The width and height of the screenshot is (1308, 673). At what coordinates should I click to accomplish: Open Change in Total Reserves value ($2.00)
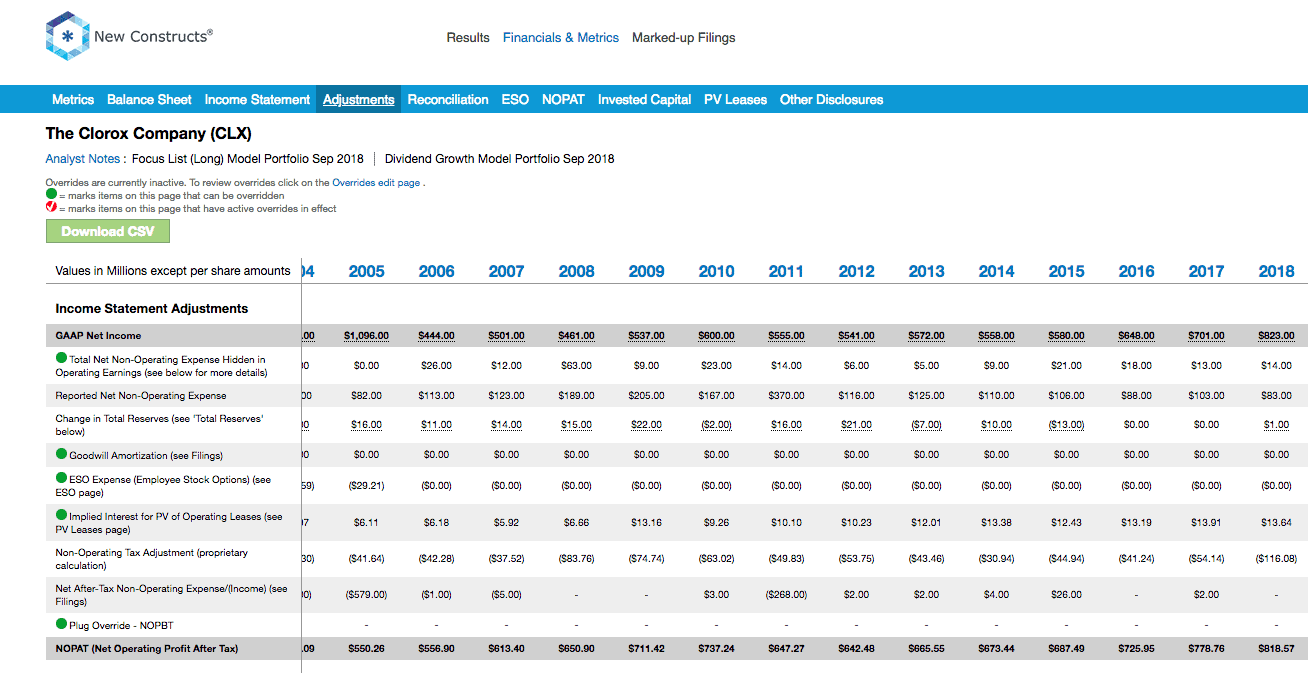pos(716,425)
